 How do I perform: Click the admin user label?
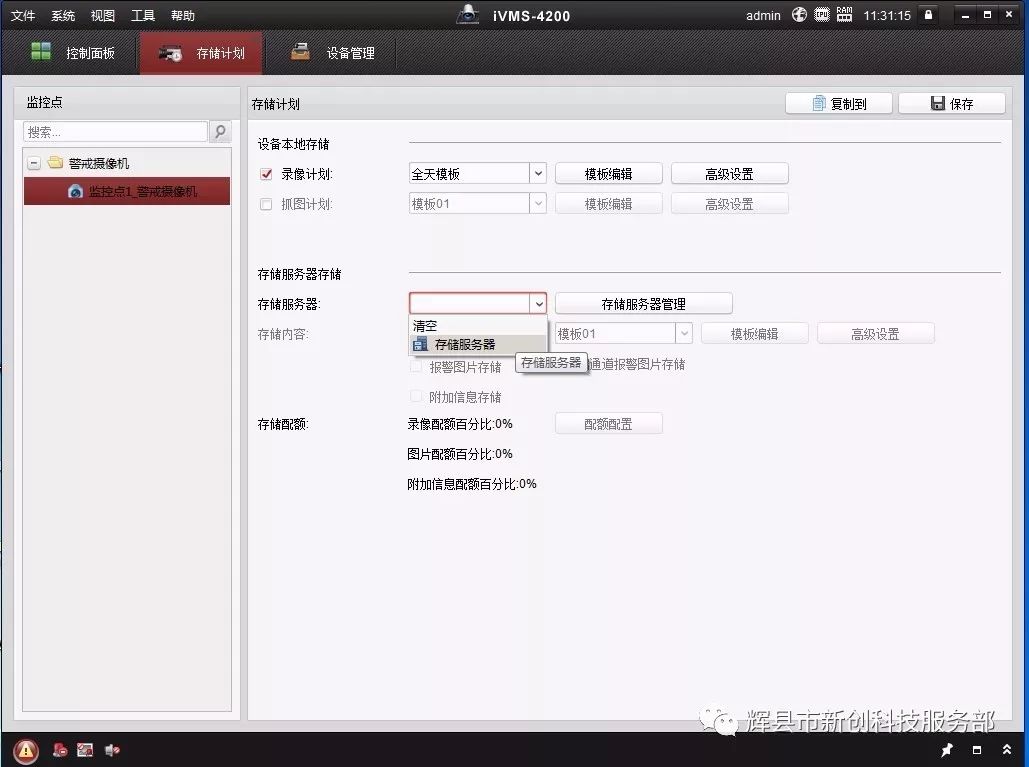(x=763, y=16)
